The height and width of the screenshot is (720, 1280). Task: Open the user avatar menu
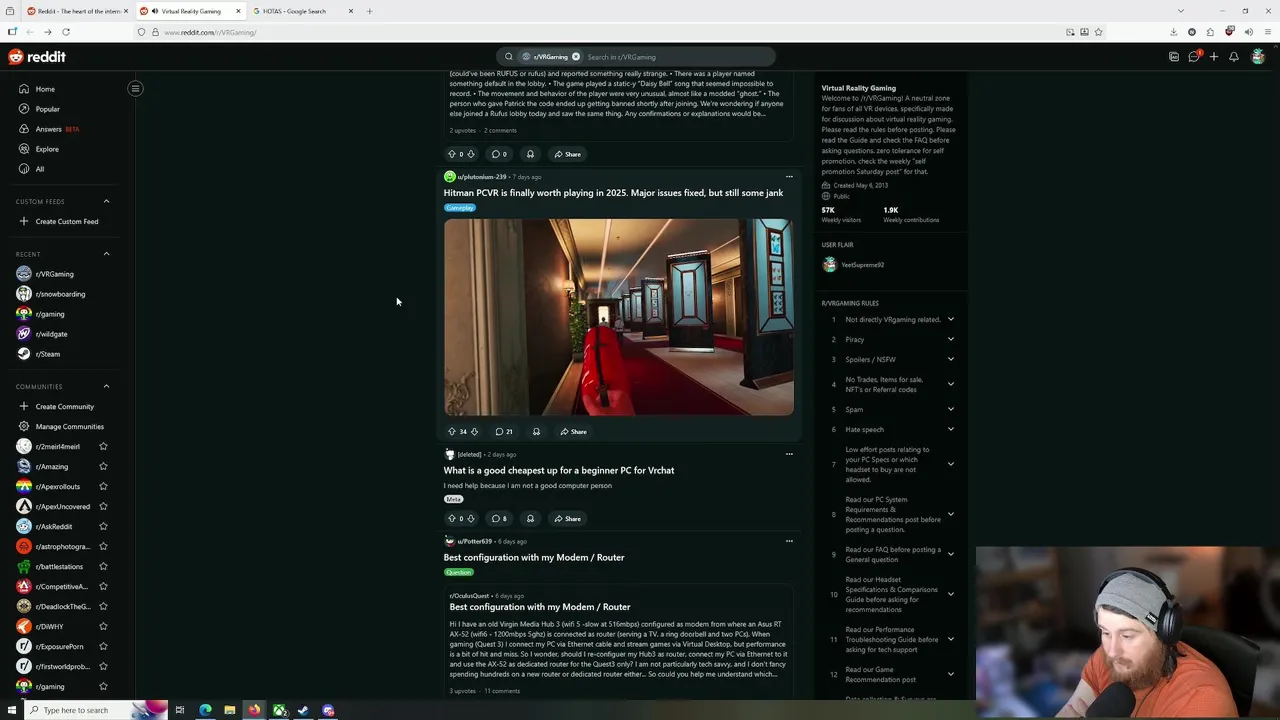1258,57
